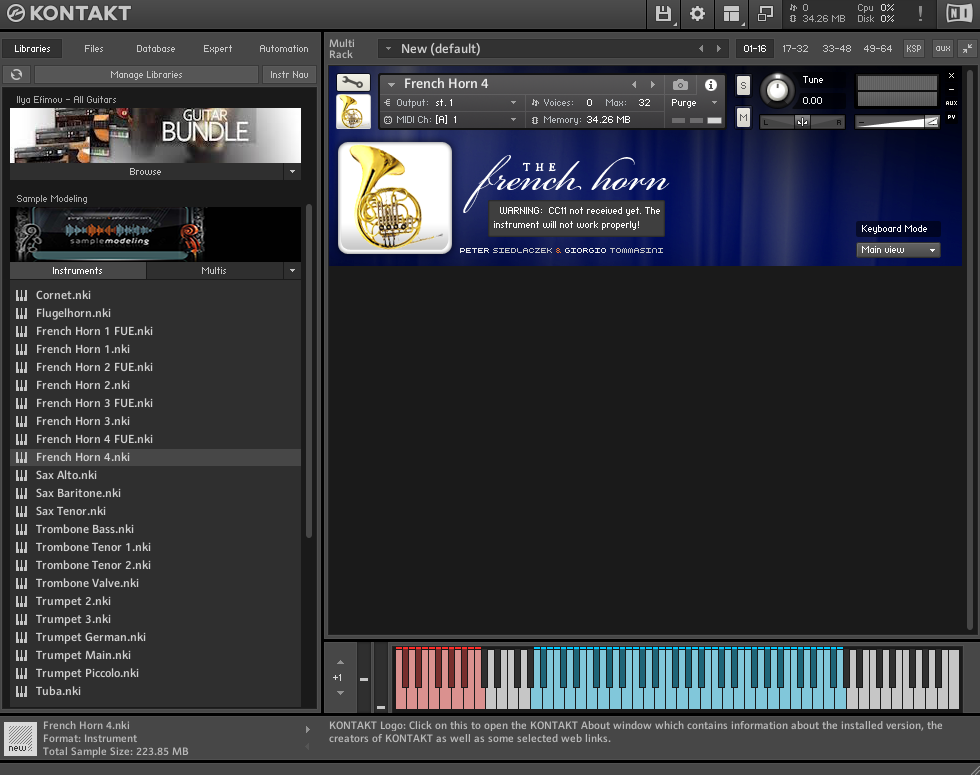Open the Purge dropdown menu
Viewport: 980px width, 775px height.
[714, 102]
